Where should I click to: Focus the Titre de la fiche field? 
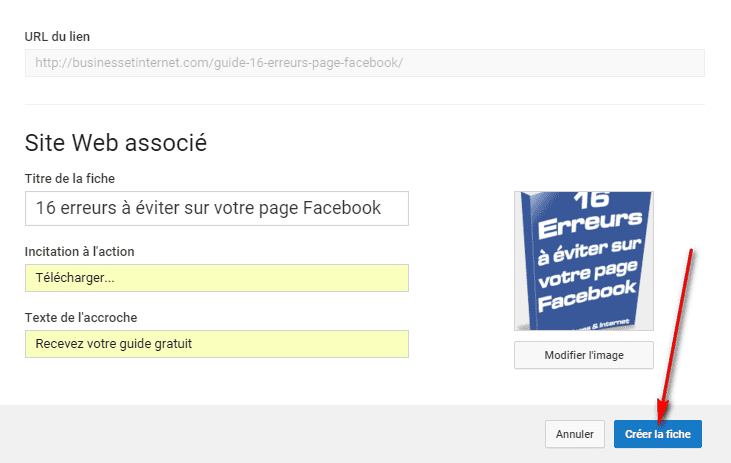coord(217,208)
